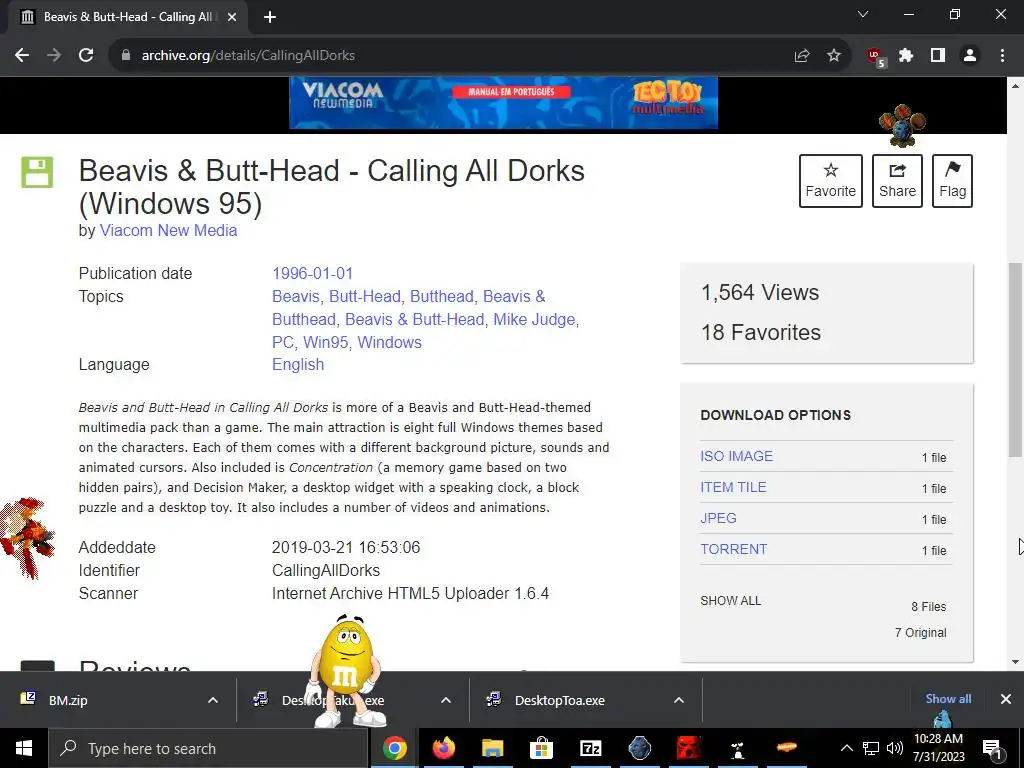Open Google Chrome from taskbar
Image resolution: width=1024 pixels, height=768 pixels.
tap(394, 748)
